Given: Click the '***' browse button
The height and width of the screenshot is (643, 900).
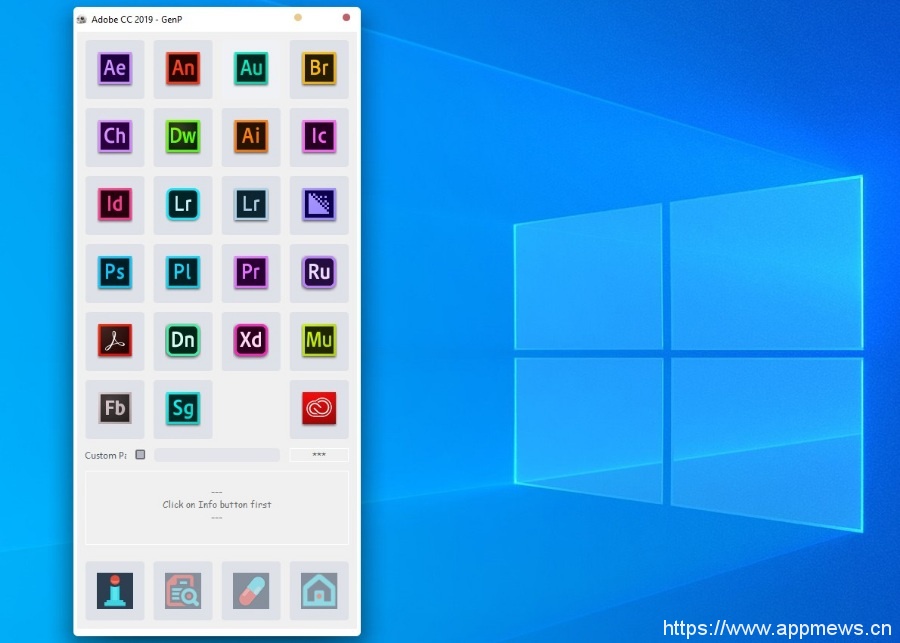Looking at the screenshot, I should (x=319, y=455).
